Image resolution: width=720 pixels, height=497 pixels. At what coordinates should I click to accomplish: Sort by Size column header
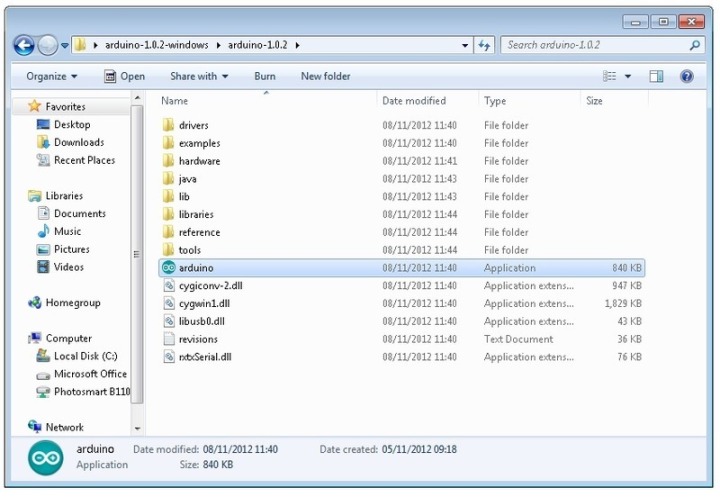tap(594, 101)
